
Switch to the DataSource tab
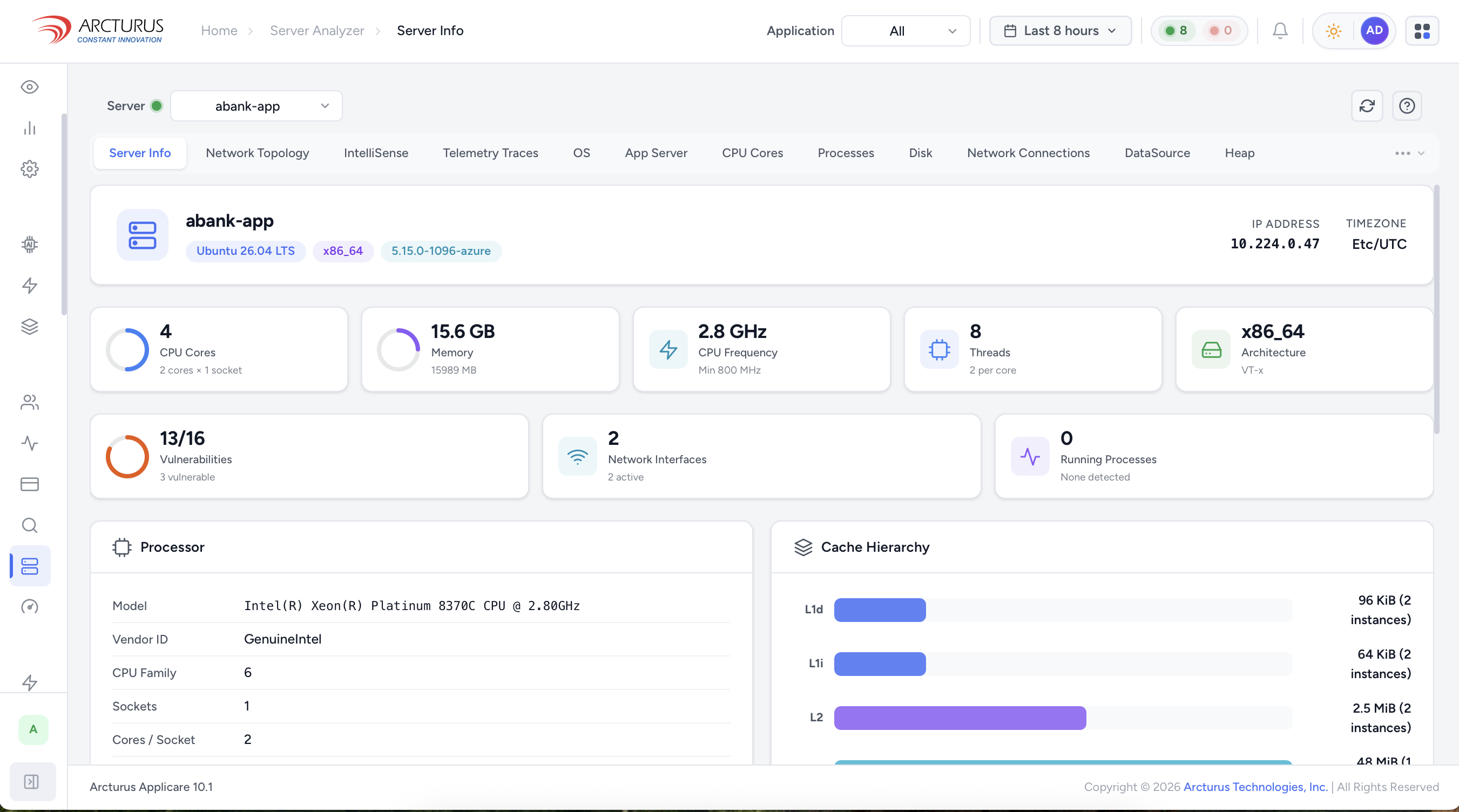1157,153
